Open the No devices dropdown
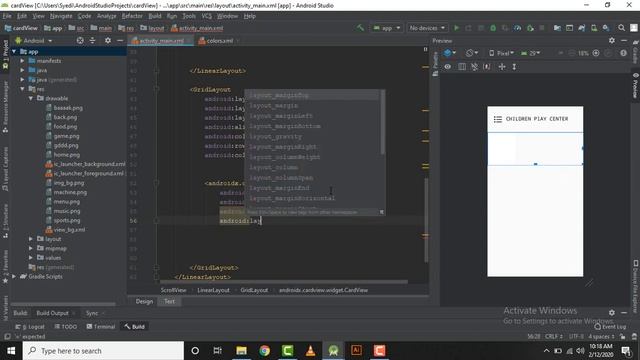 (x=427, y=28)
